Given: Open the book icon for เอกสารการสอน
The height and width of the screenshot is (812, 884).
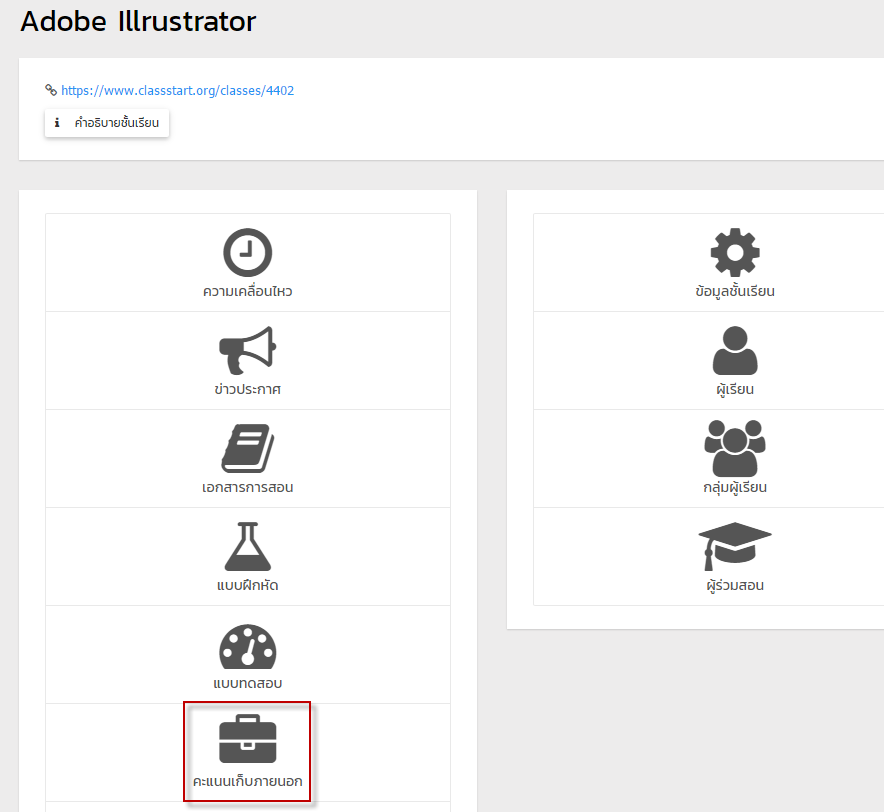Looking at the screenshot, I should pyautogui.click(x=247, y=448).
